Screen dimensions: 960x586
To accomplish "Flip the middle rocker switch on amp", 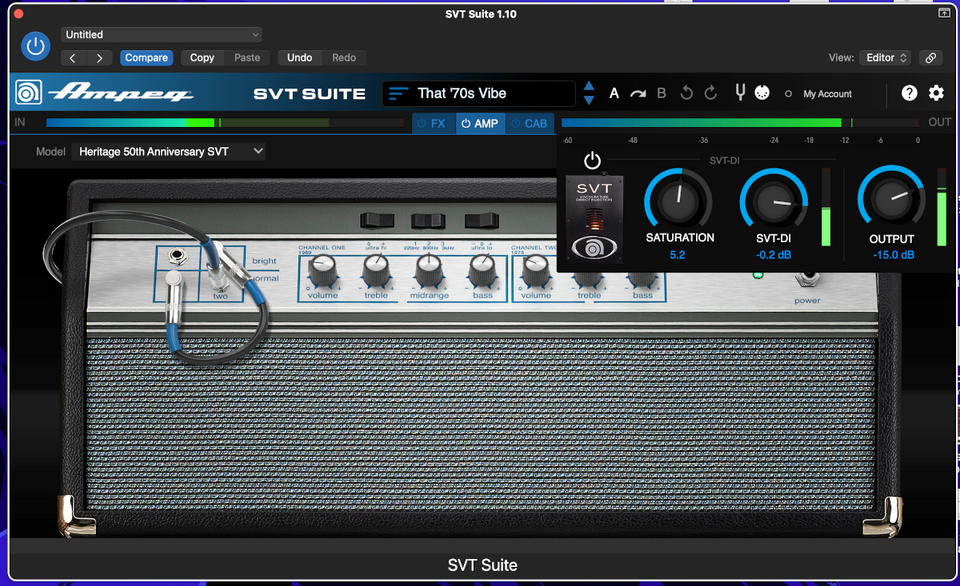I will pos(428,220).
